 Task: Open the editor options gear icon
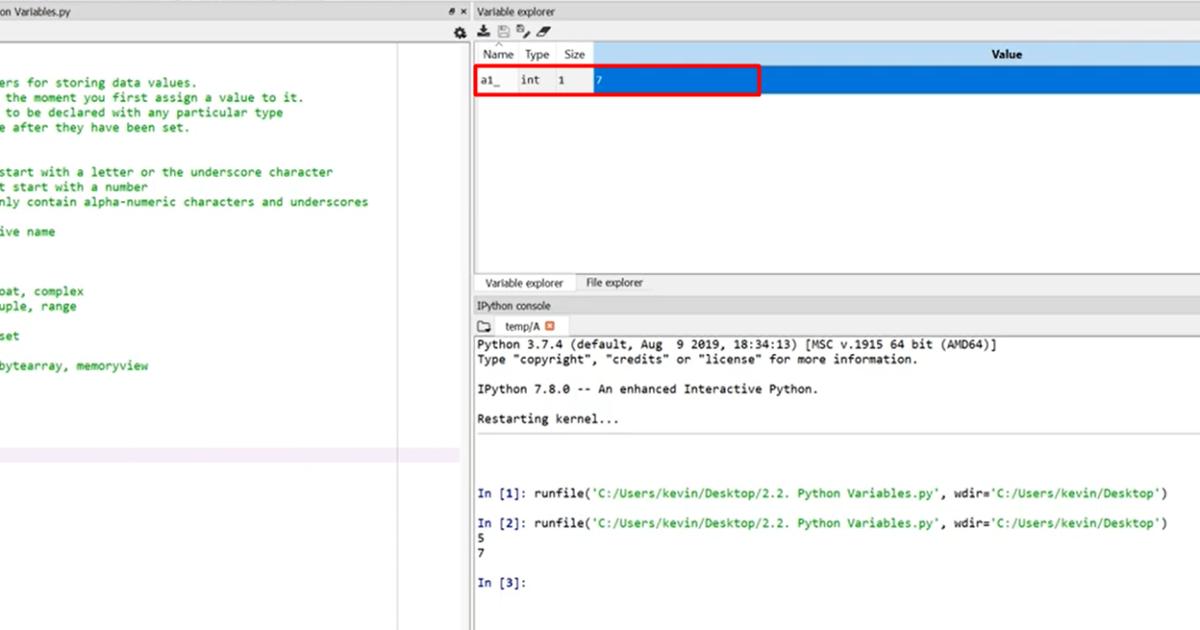click(459, 32)
